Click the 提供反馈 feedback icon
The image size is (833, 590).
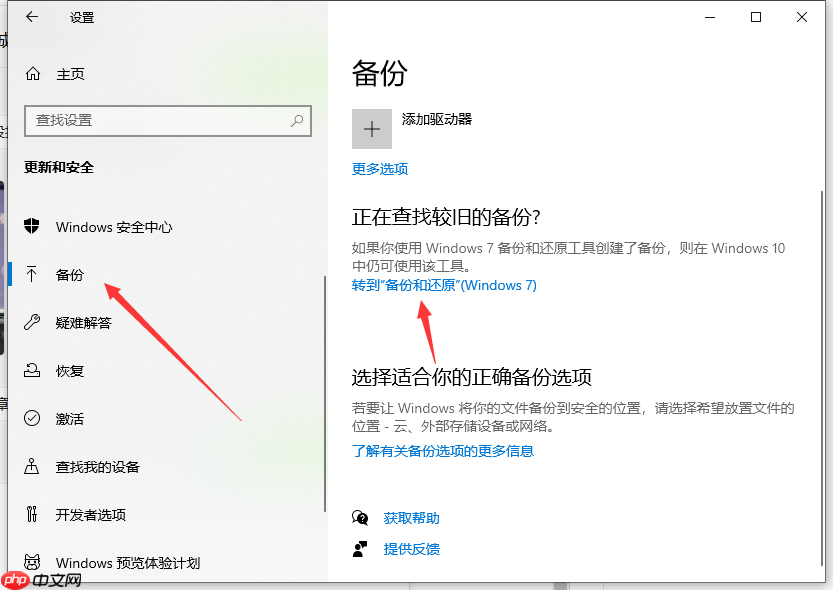click(358, 548)
